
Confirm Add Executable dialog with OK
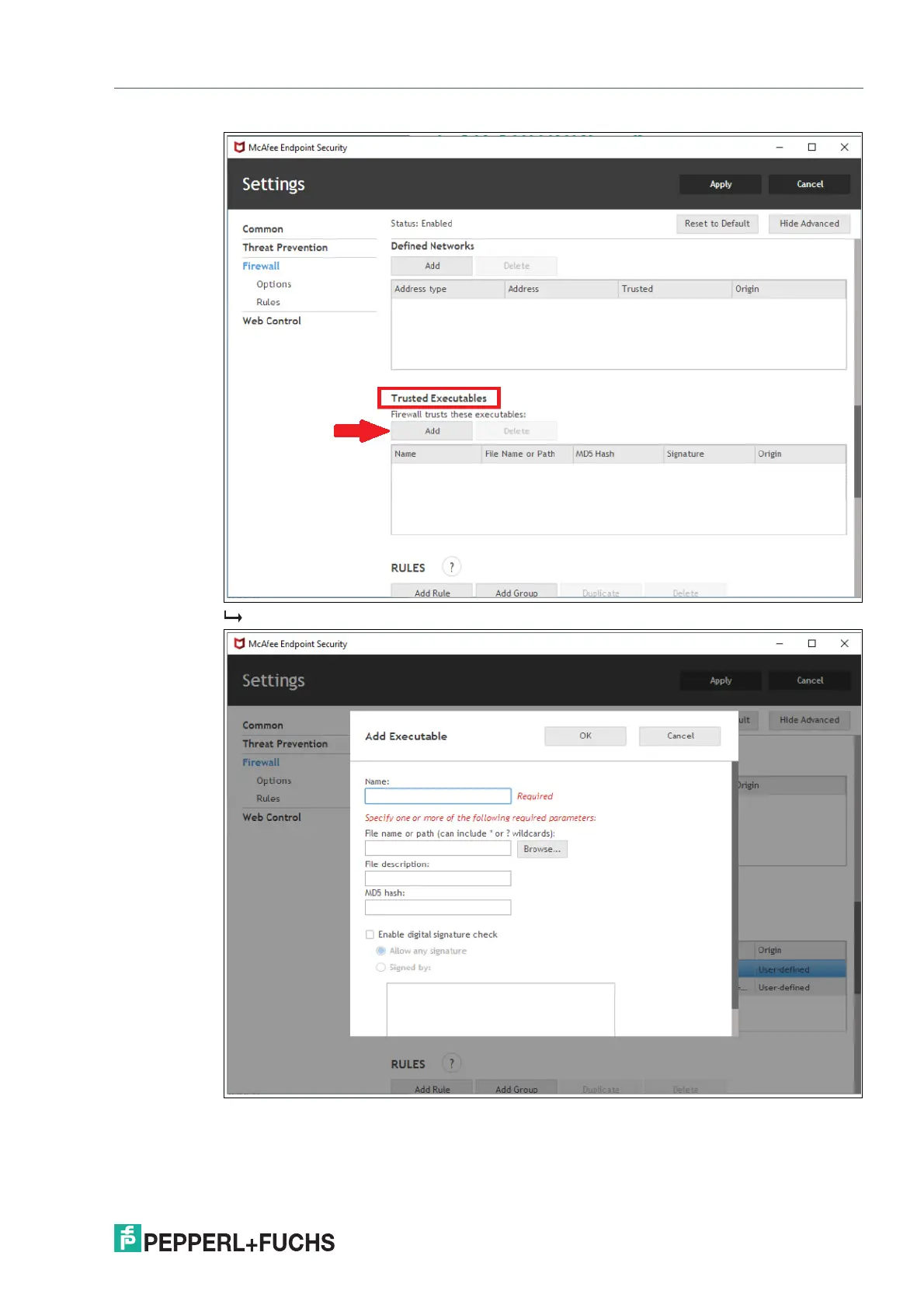pos(585,736)
